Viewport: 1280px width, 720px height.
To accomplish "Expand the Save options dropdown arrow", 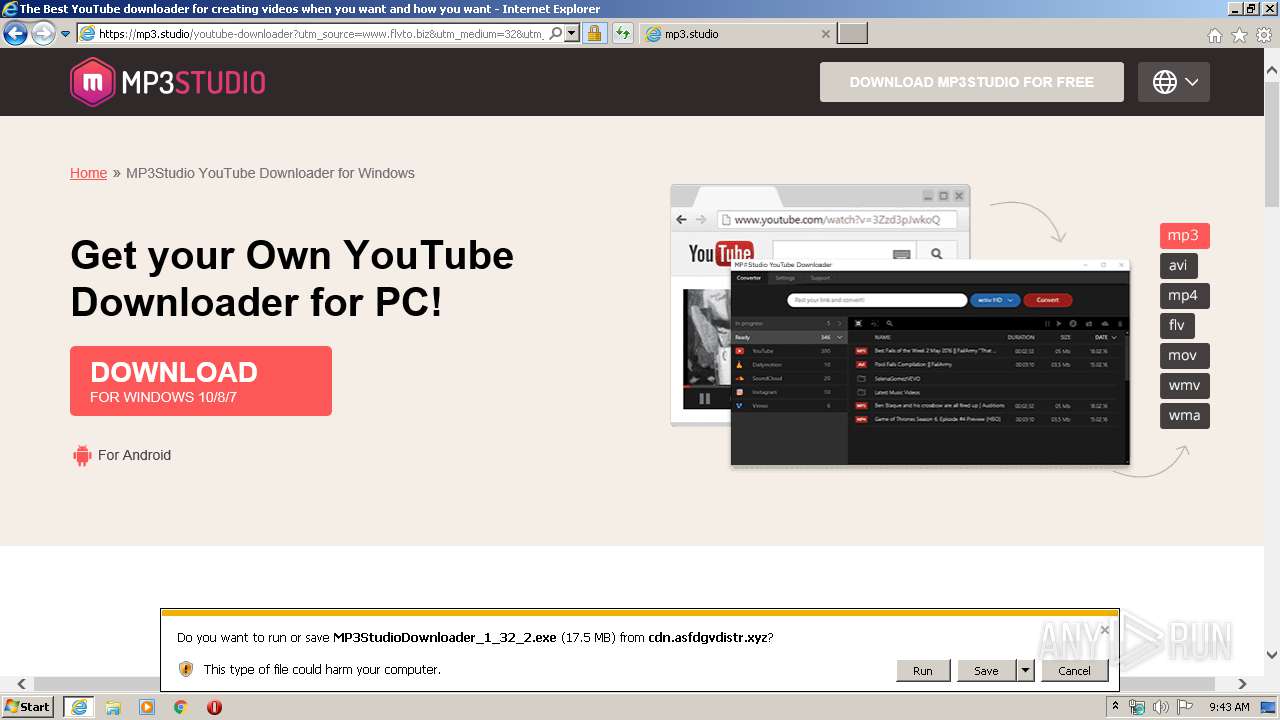I will tap(1025, 671).
